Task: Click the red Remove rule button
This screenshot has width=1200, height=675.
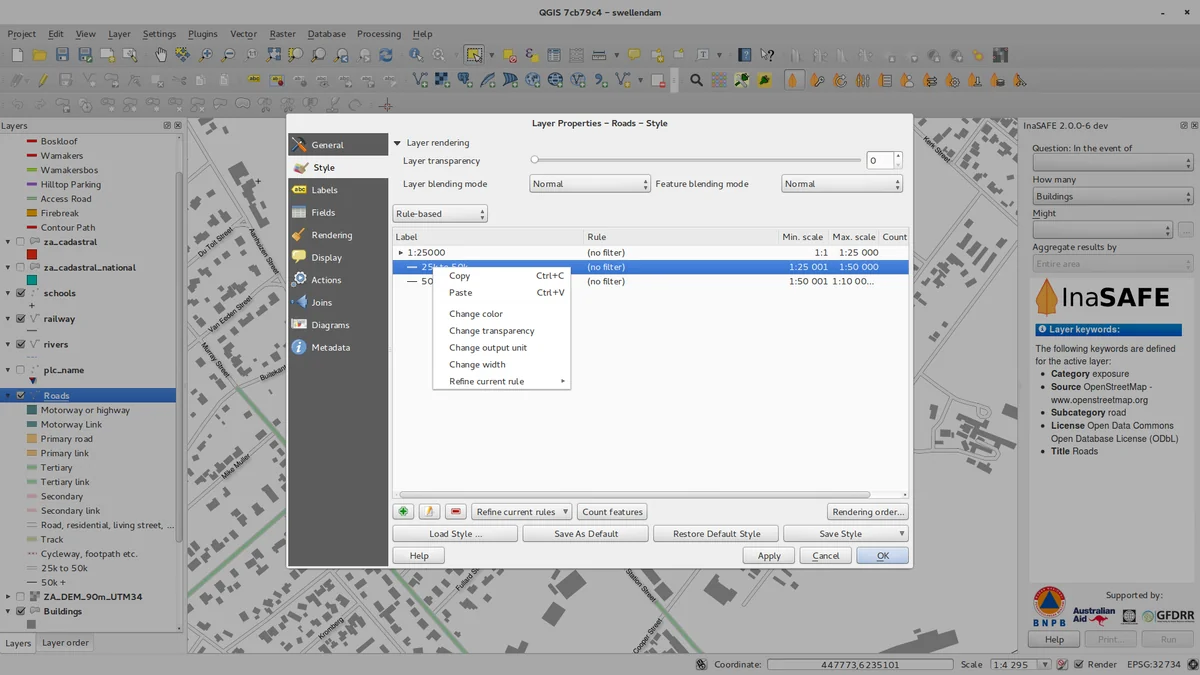Action: pyautogui.click(x=456, y=512)
